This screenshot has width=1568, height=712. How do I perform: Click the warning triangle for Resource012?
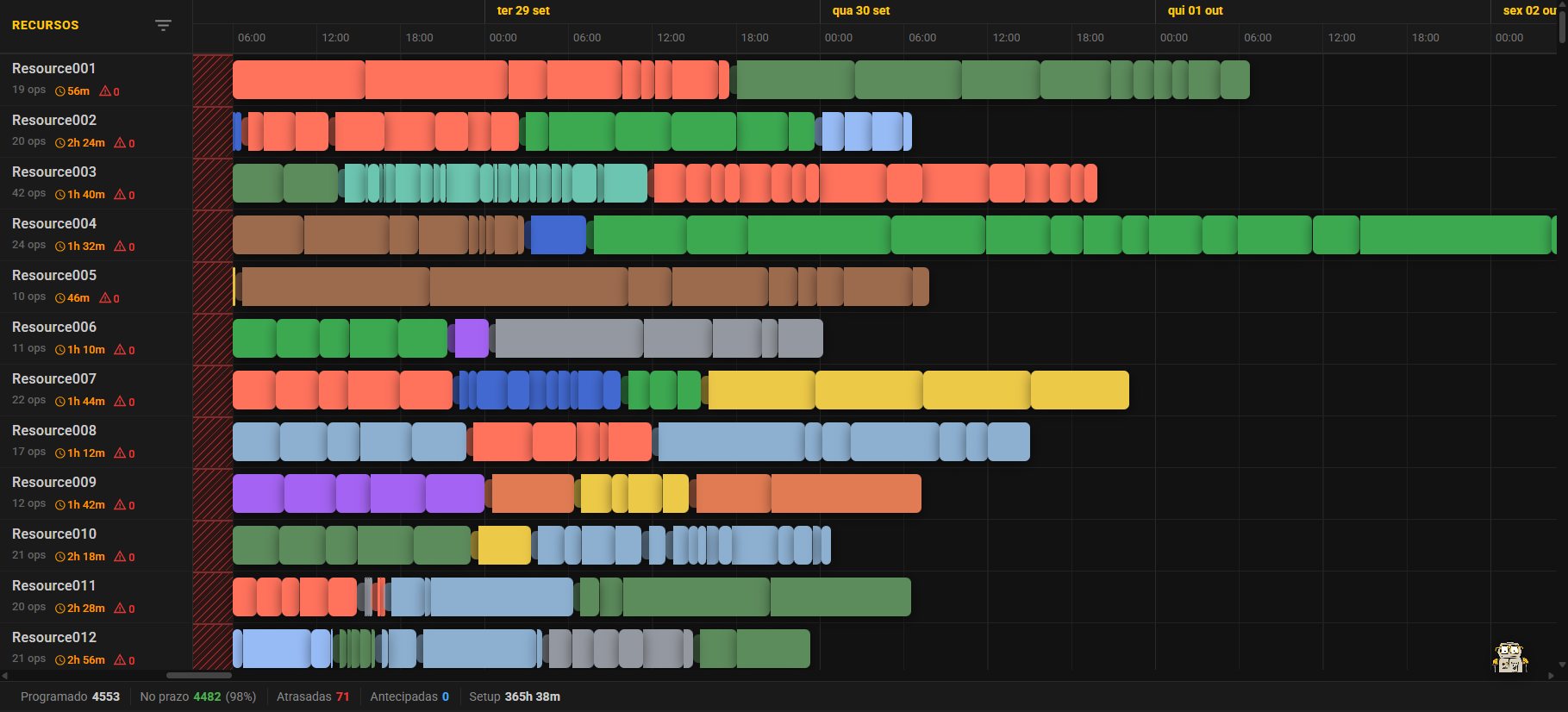click(x=120, y=660)
